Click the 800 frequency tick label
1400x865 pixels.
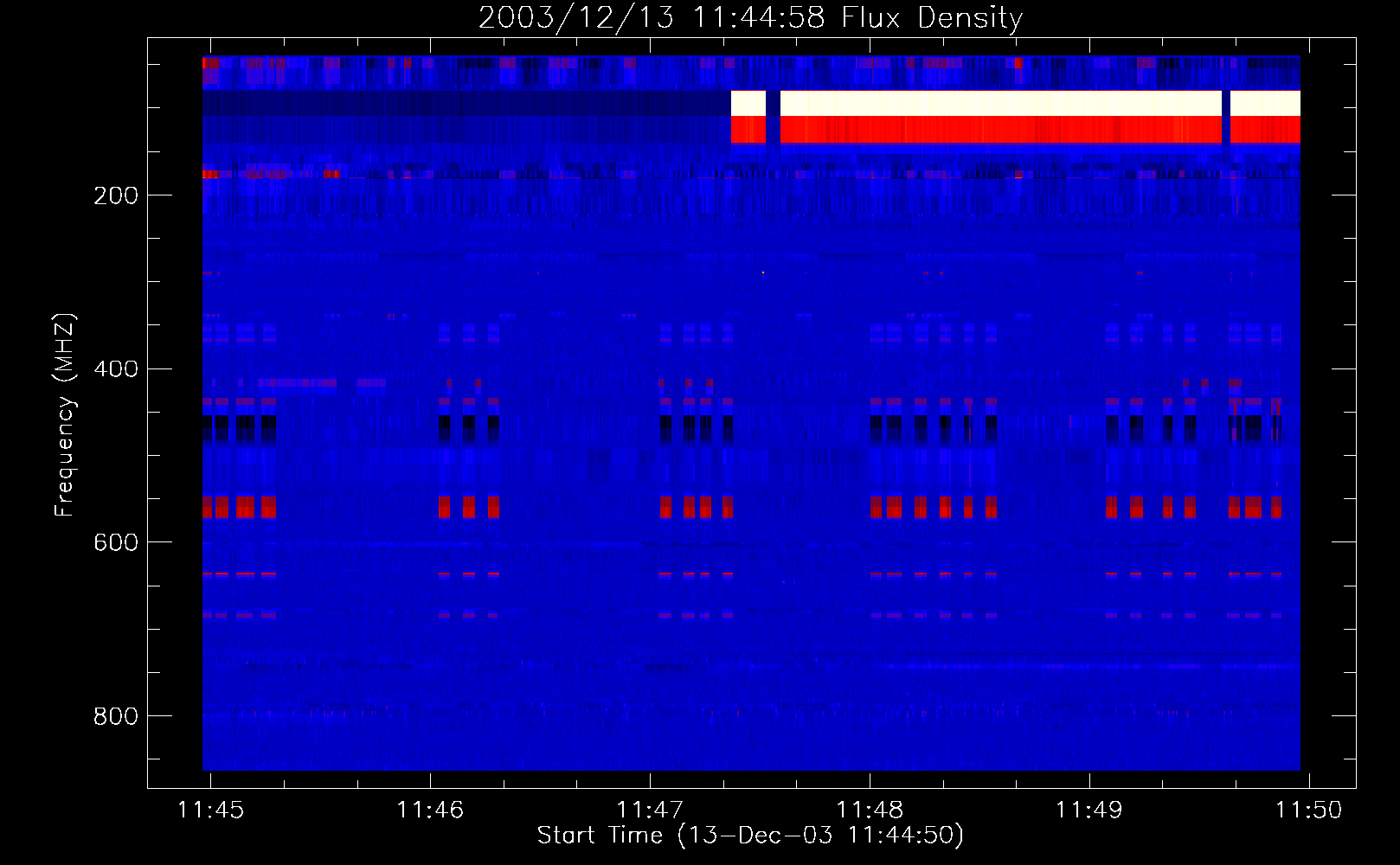pos(116,716)
